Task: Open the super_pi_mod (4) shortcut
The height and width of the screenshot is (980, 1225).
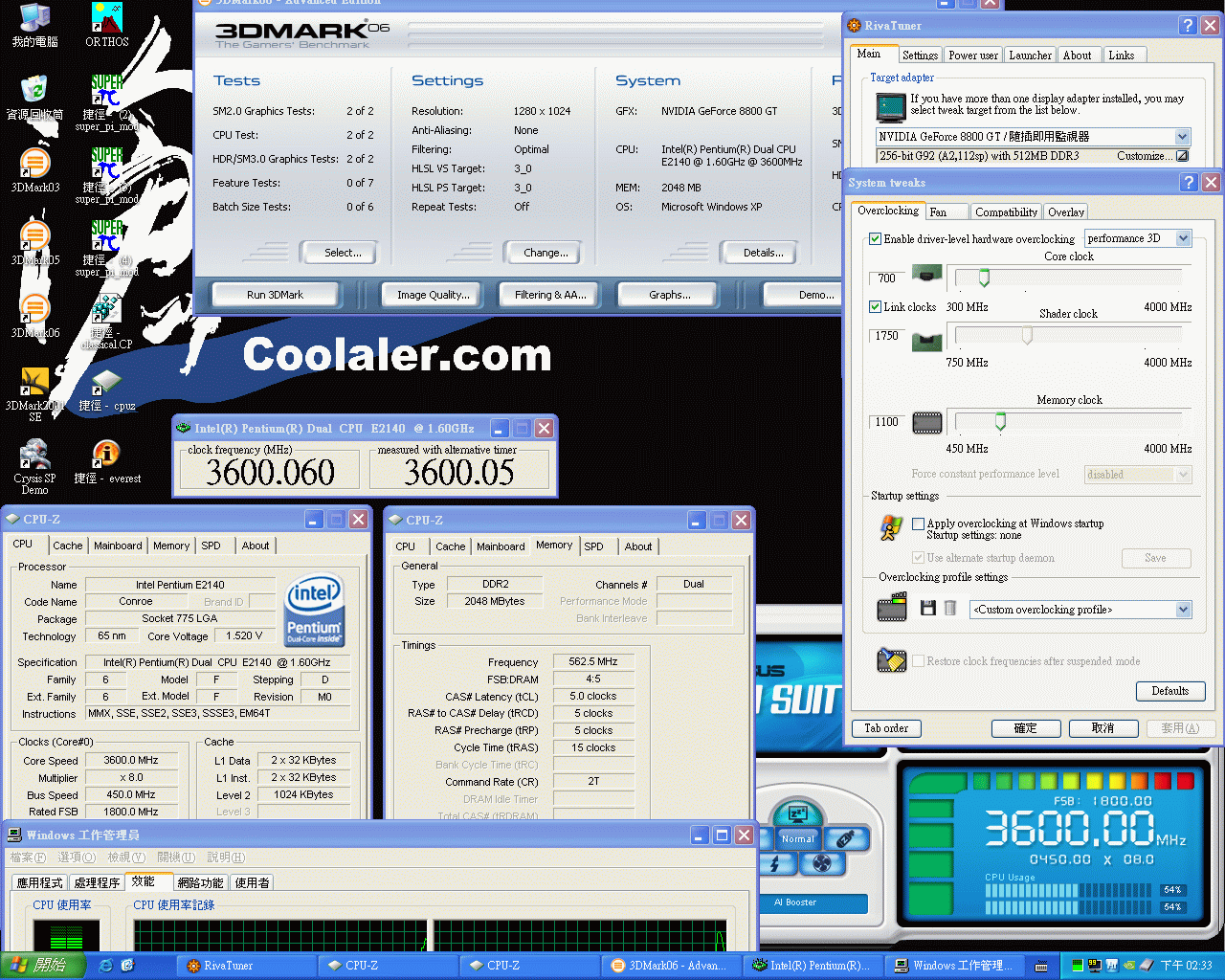Action: coord(106,248)
